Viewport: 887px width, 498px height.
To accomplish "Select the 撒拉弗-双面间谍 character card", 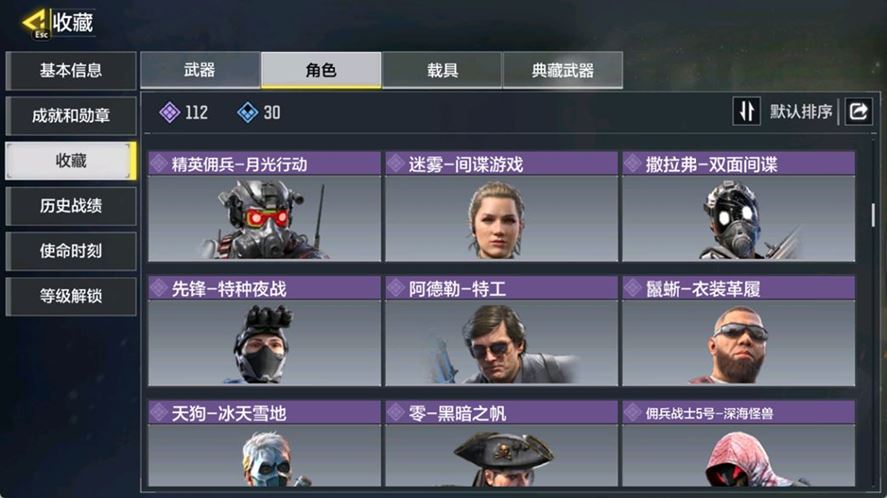I will point(739,207).
